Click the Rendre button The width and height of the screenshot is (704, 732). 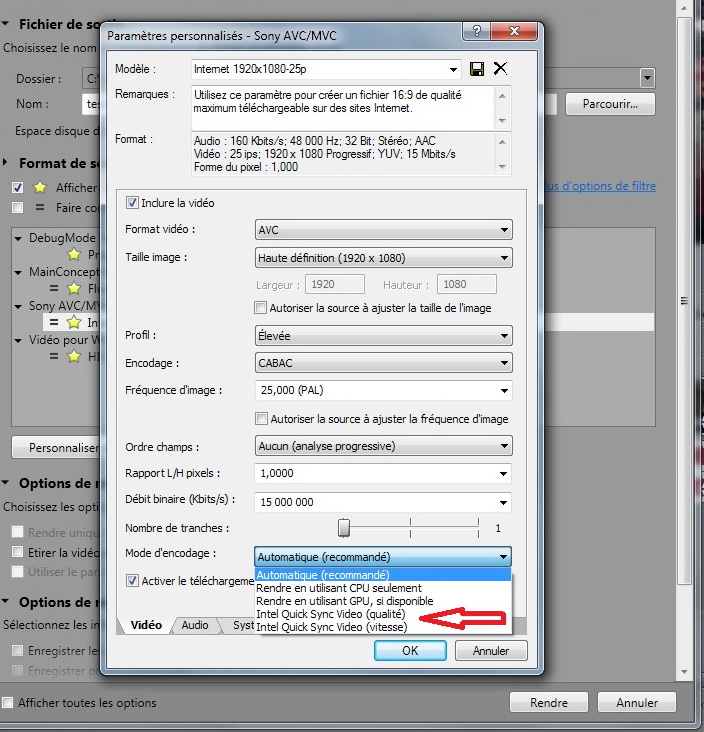coord(549,702)
